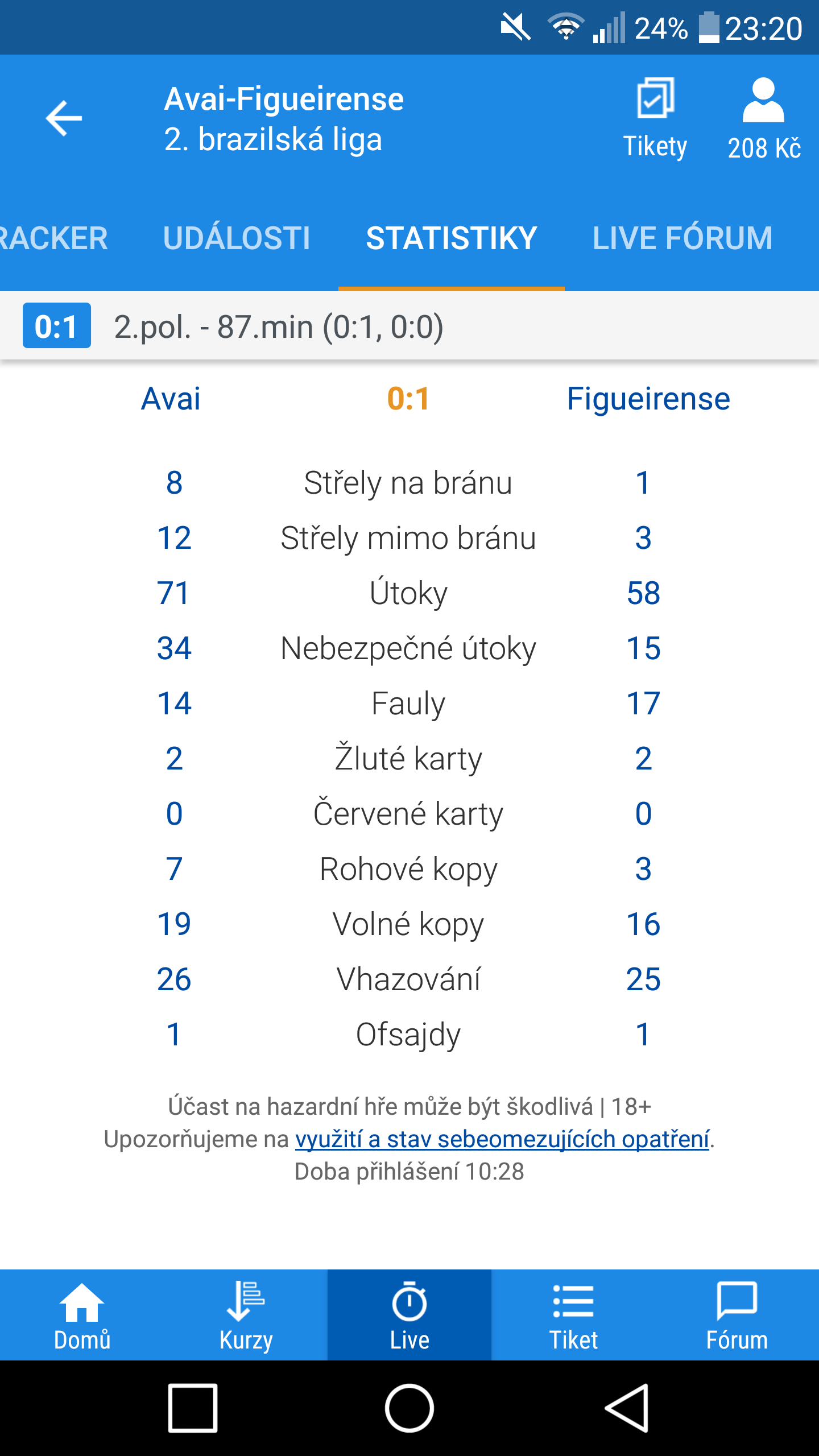Switch to the LIVE FÓRUM tab
The image size is (819, 1456).
682,238
